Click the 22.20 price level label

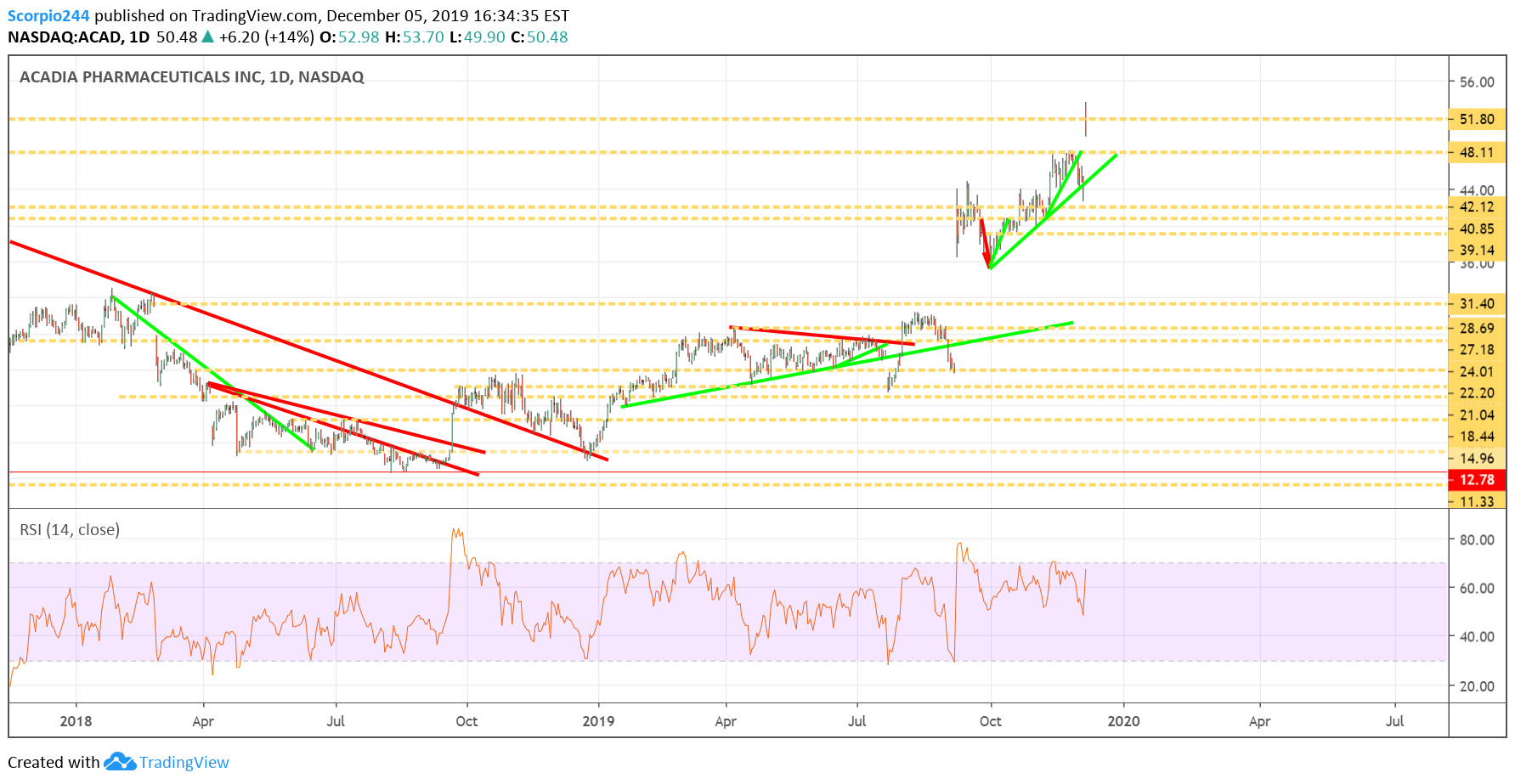[x=1477, y=392]
